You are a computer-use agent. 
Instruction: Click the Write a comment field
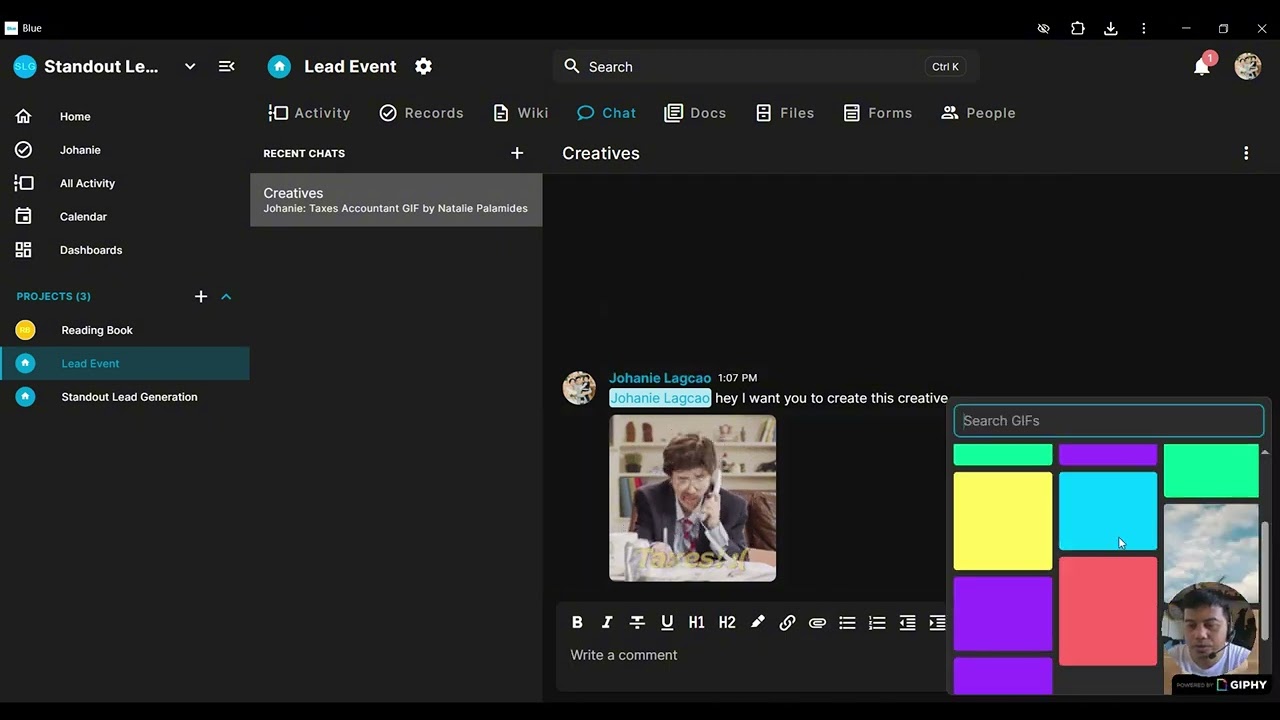750,655
